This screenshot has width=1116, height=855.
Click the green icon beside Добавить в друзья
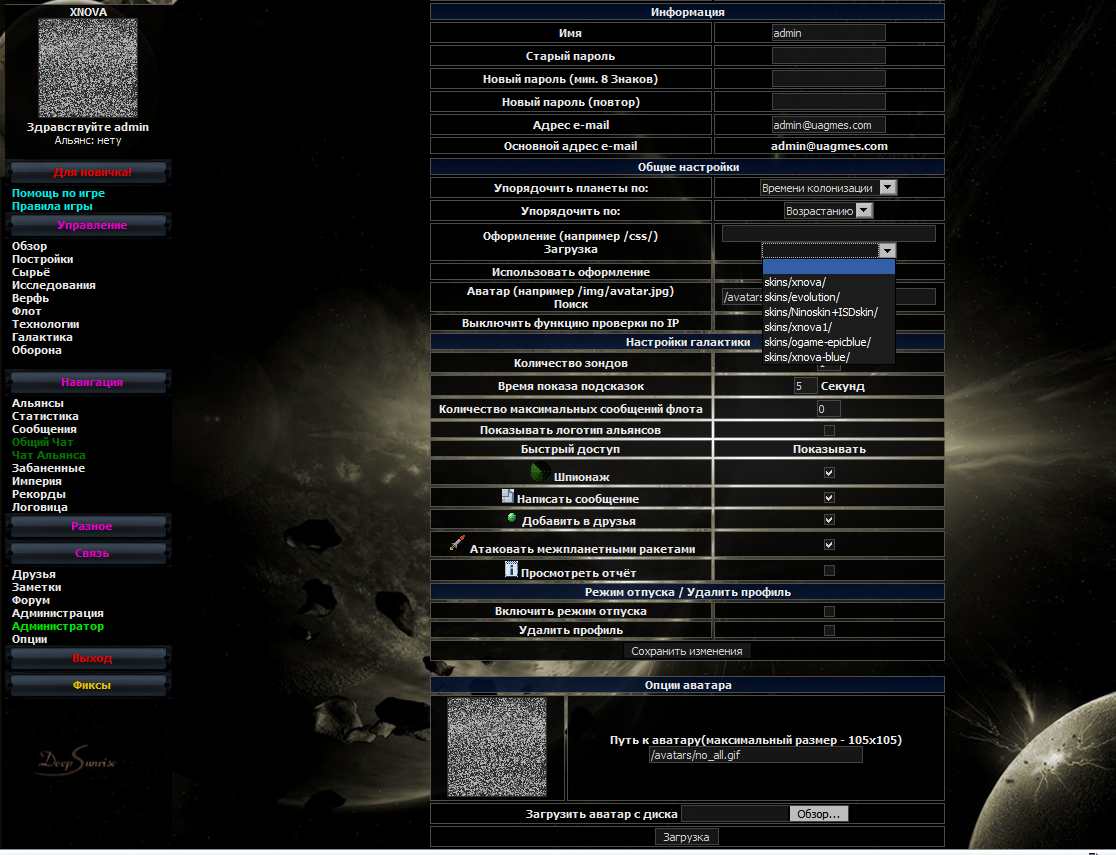coord(511,518)
